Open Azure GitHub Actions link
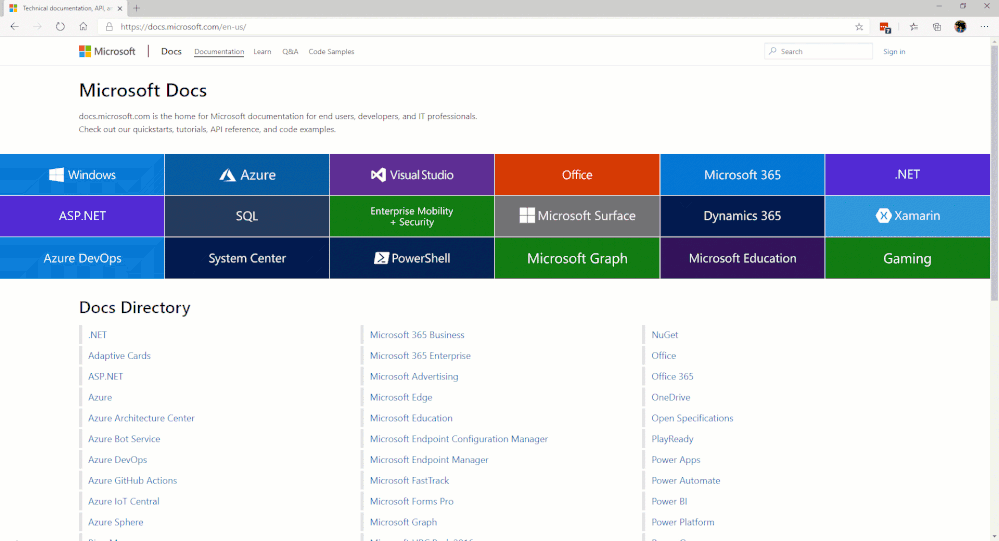This screenshot has height=541, width=999. click(x=133, y=480)
